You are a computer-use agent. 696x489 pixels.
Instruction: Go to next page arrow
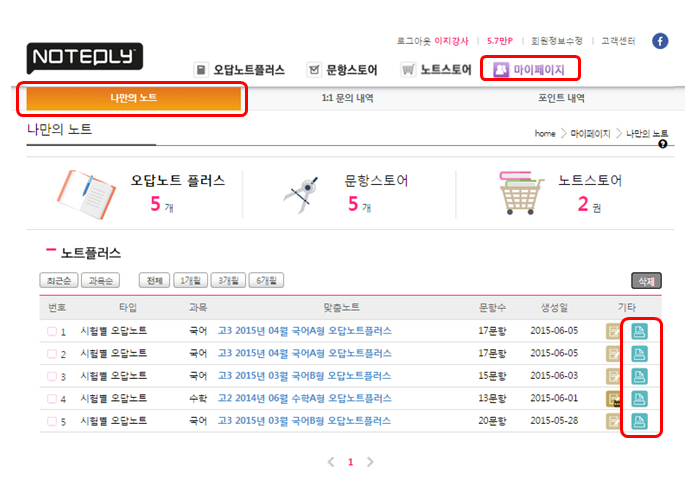pos(370,462)
